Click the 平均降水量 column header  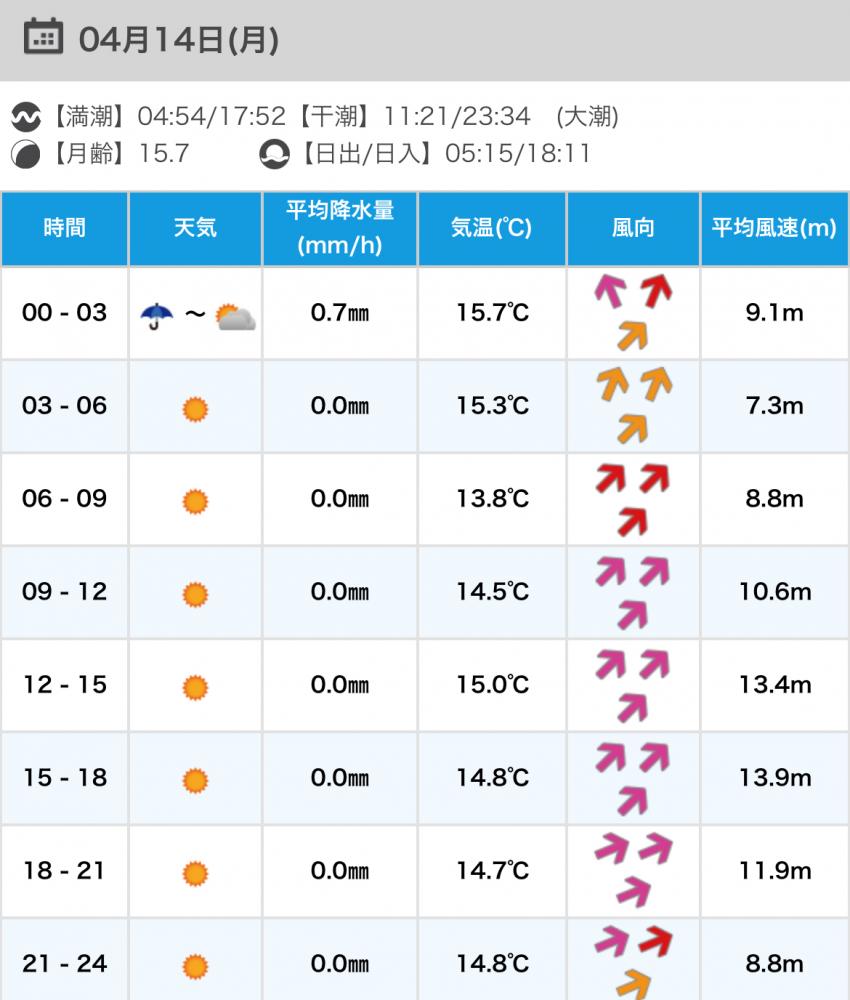point(340,228)
